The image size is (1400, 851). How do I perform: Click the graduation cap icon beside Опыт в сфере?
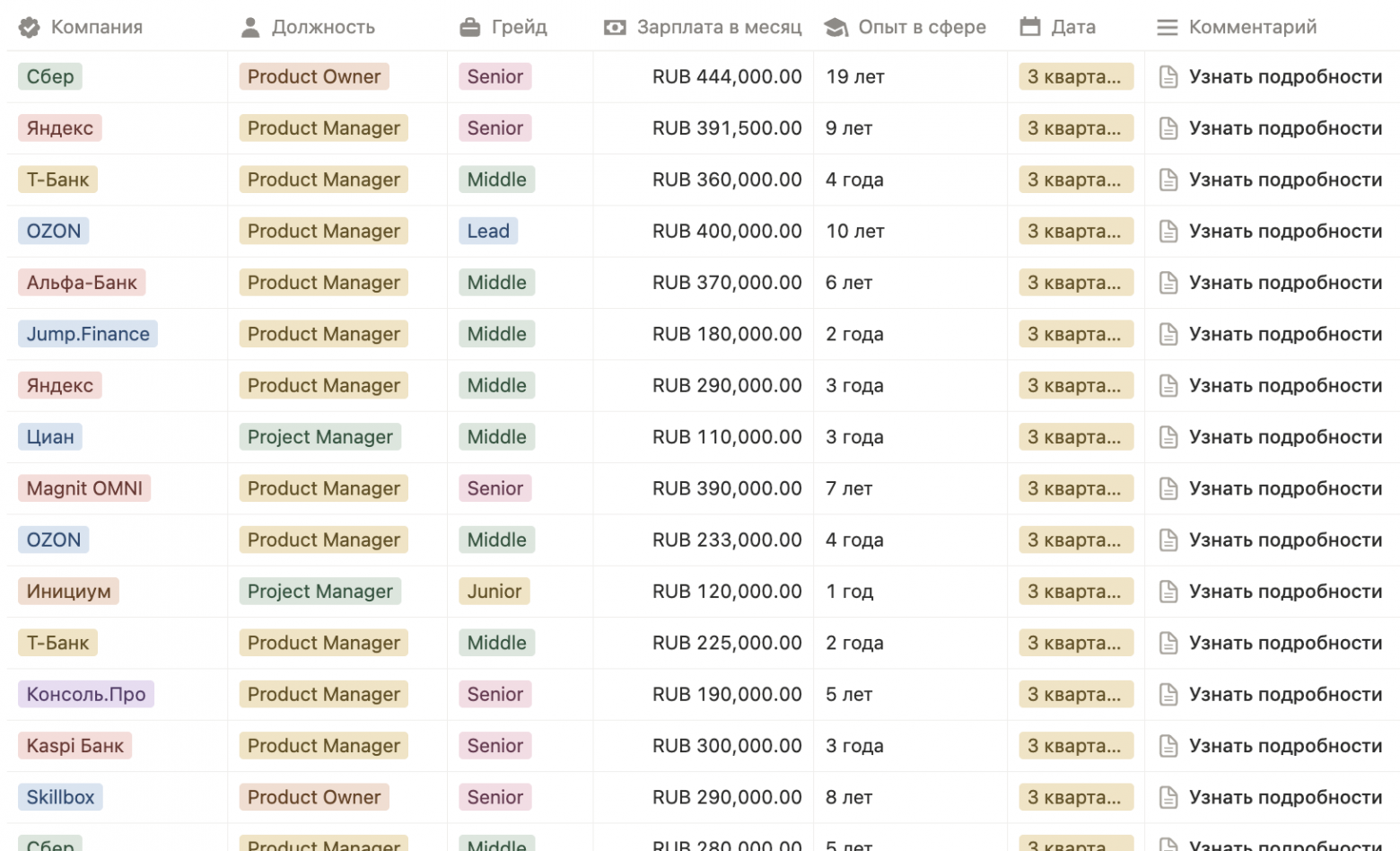pyautogui.click(x=836, y=28)
